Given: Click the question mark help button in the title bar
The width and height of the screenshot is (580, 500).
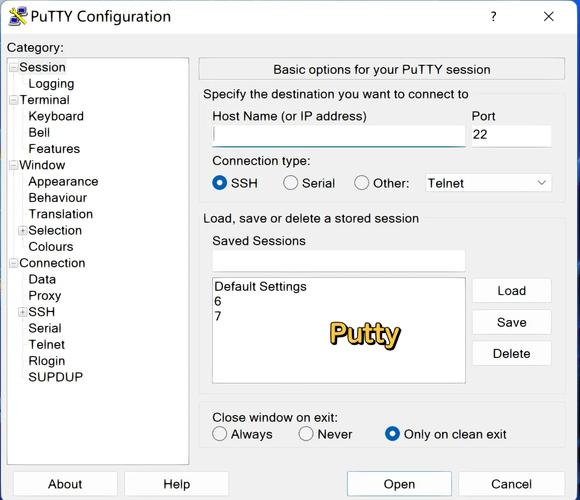Looking at the screenshot, I should (x=493, y=17).
